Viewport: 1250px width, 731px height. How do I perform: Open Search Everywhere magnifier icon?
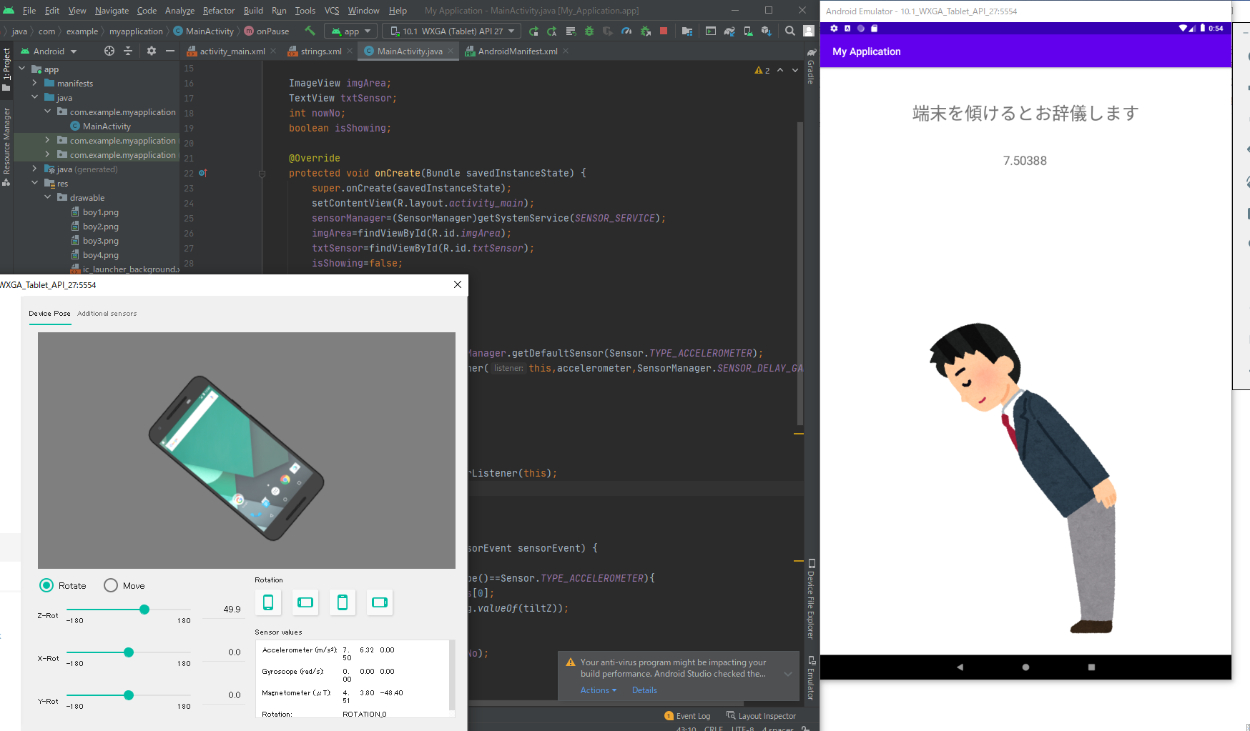pyautogui.click(x=789, y=31)
